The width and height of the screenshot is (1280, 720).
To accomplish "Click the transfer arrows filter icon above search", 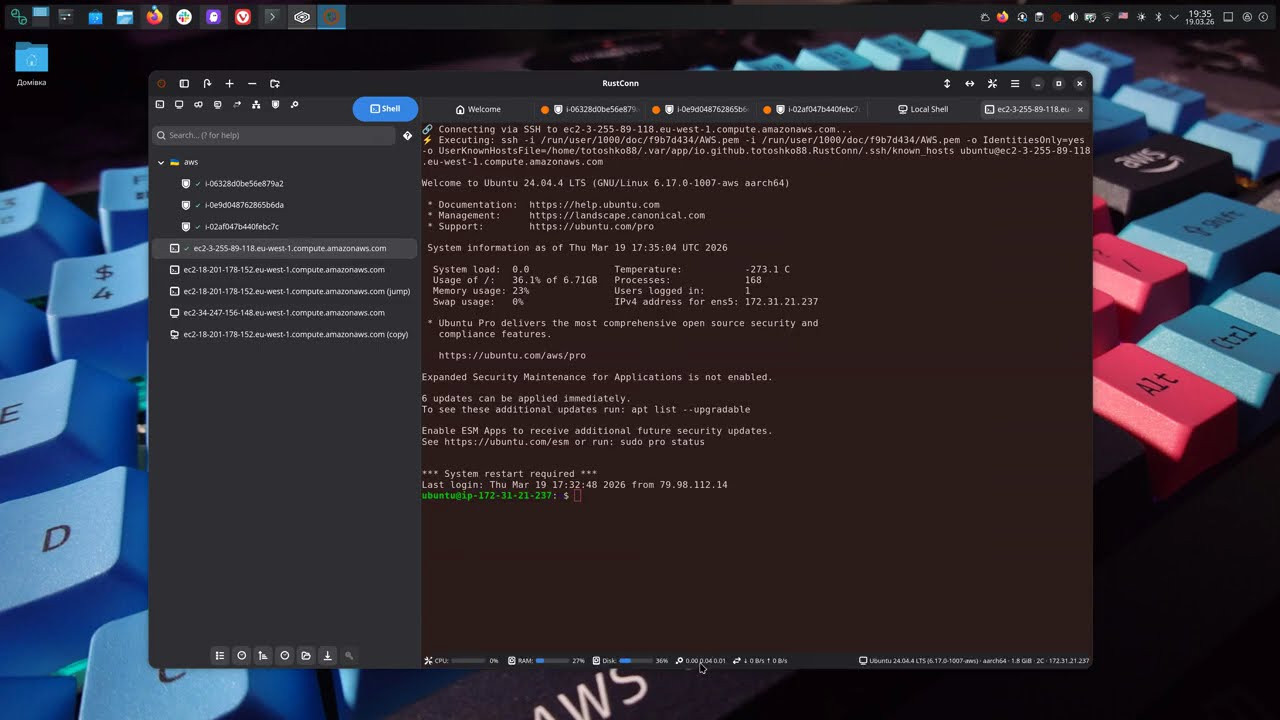I will [237, 105].
